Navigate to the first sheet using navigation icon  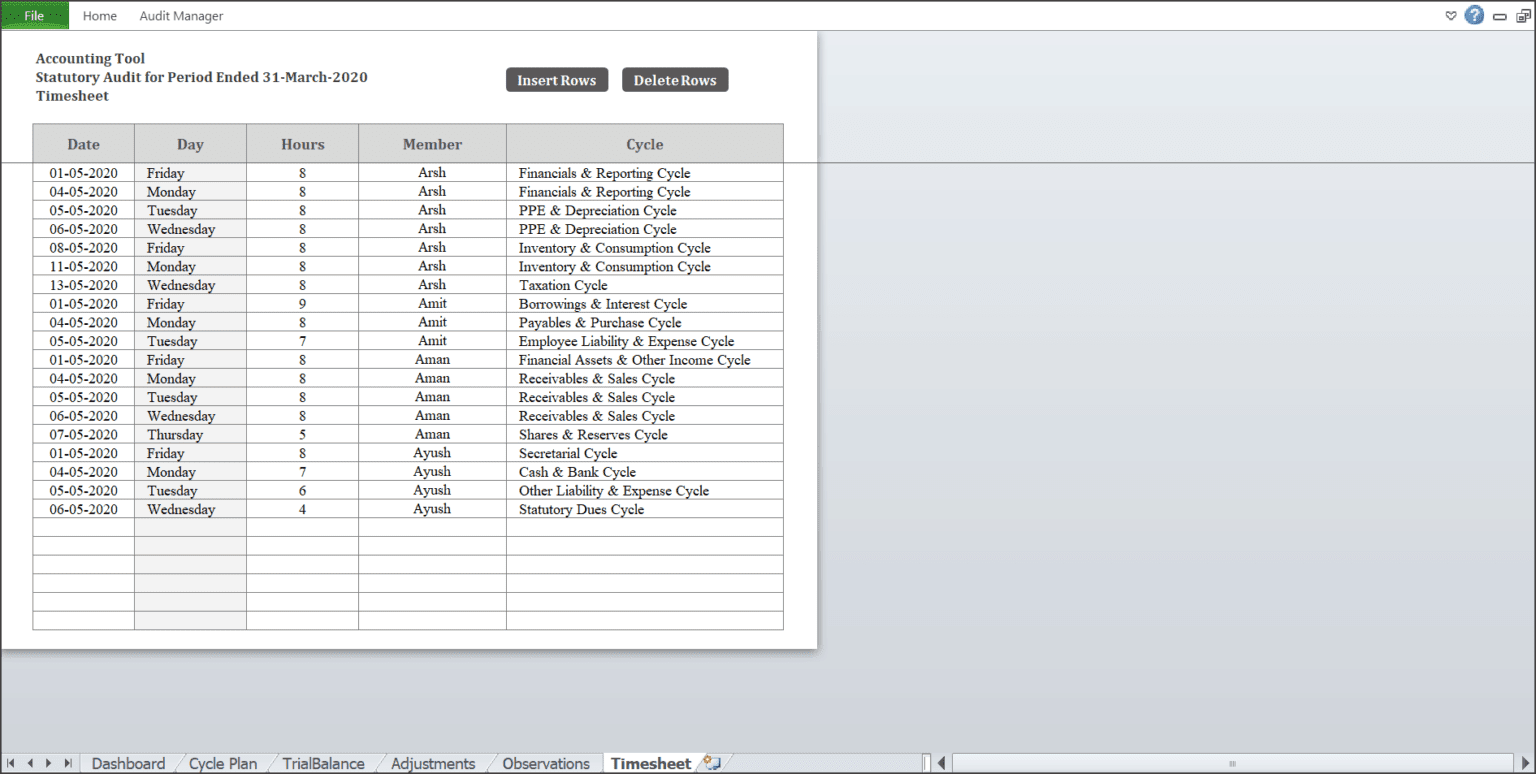12,763
